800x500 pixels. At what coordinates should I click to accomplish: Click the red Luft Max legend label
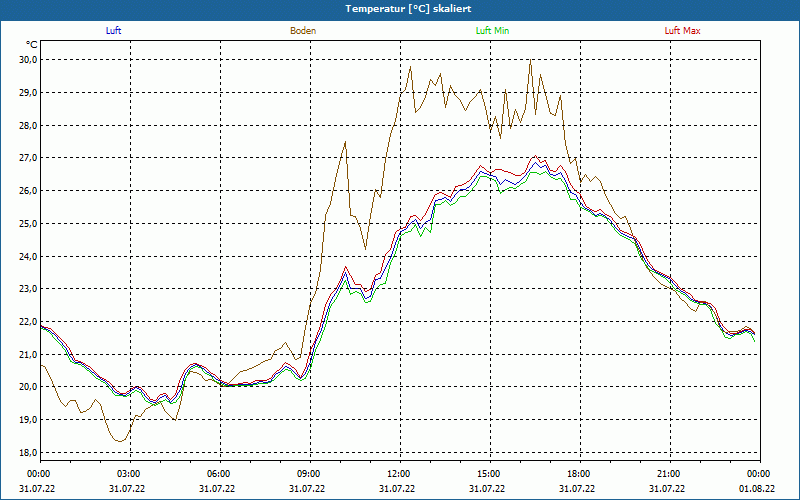coord(682,31)
